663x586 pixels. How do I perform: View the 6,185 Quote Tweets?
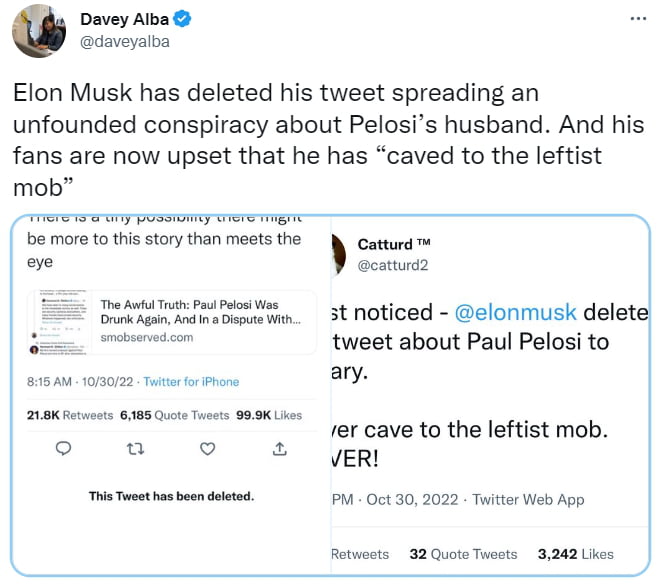click(167, 414)
